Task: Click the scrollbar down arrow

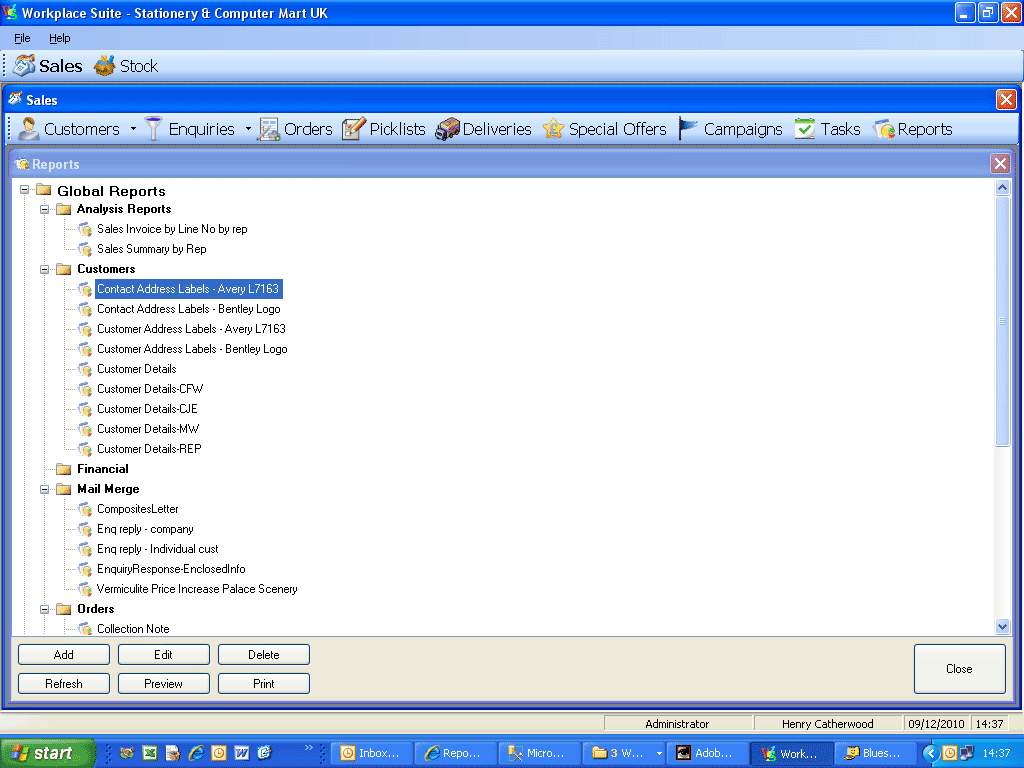Action: (x=1002, y=627)
